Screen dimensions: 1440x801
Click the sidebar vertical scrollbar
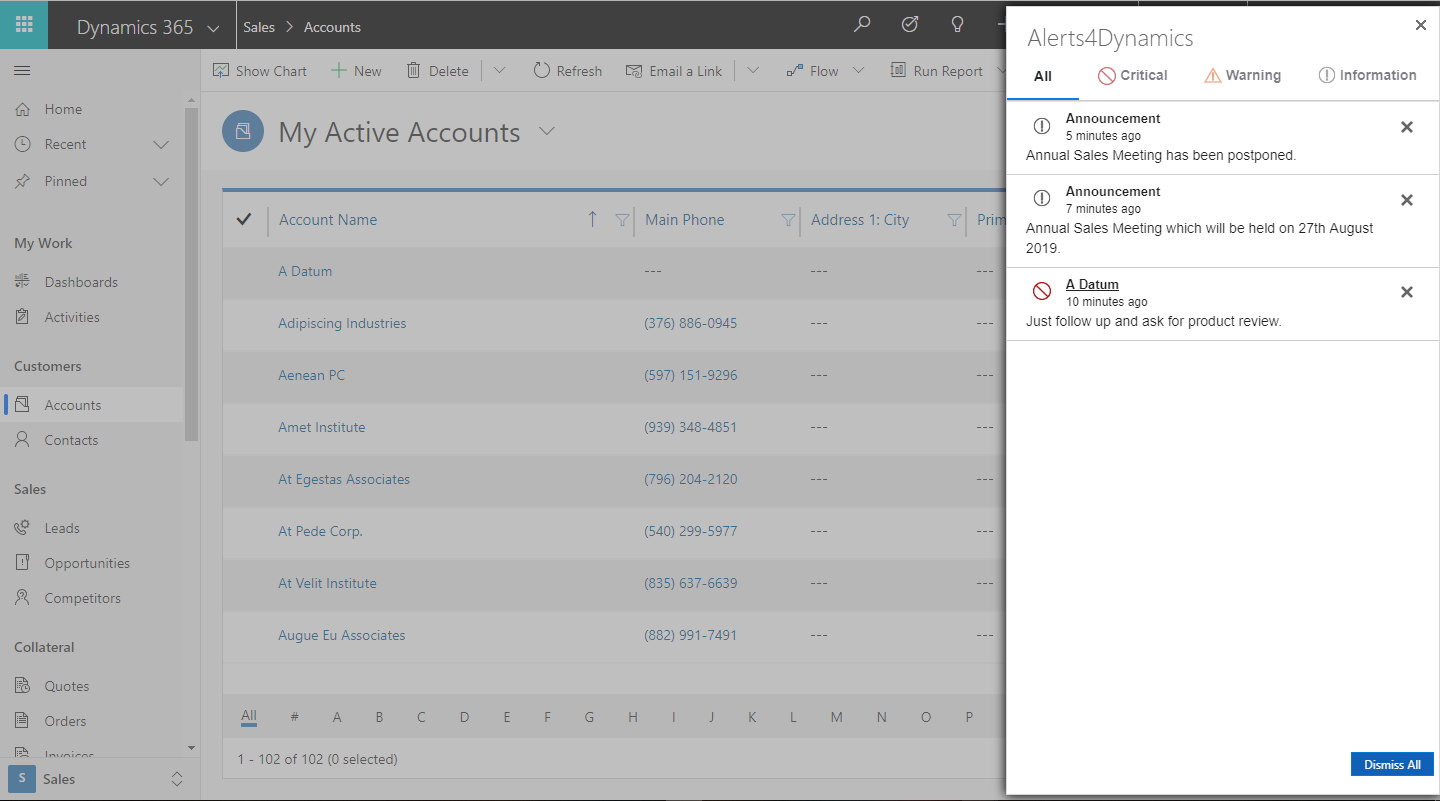191,275
